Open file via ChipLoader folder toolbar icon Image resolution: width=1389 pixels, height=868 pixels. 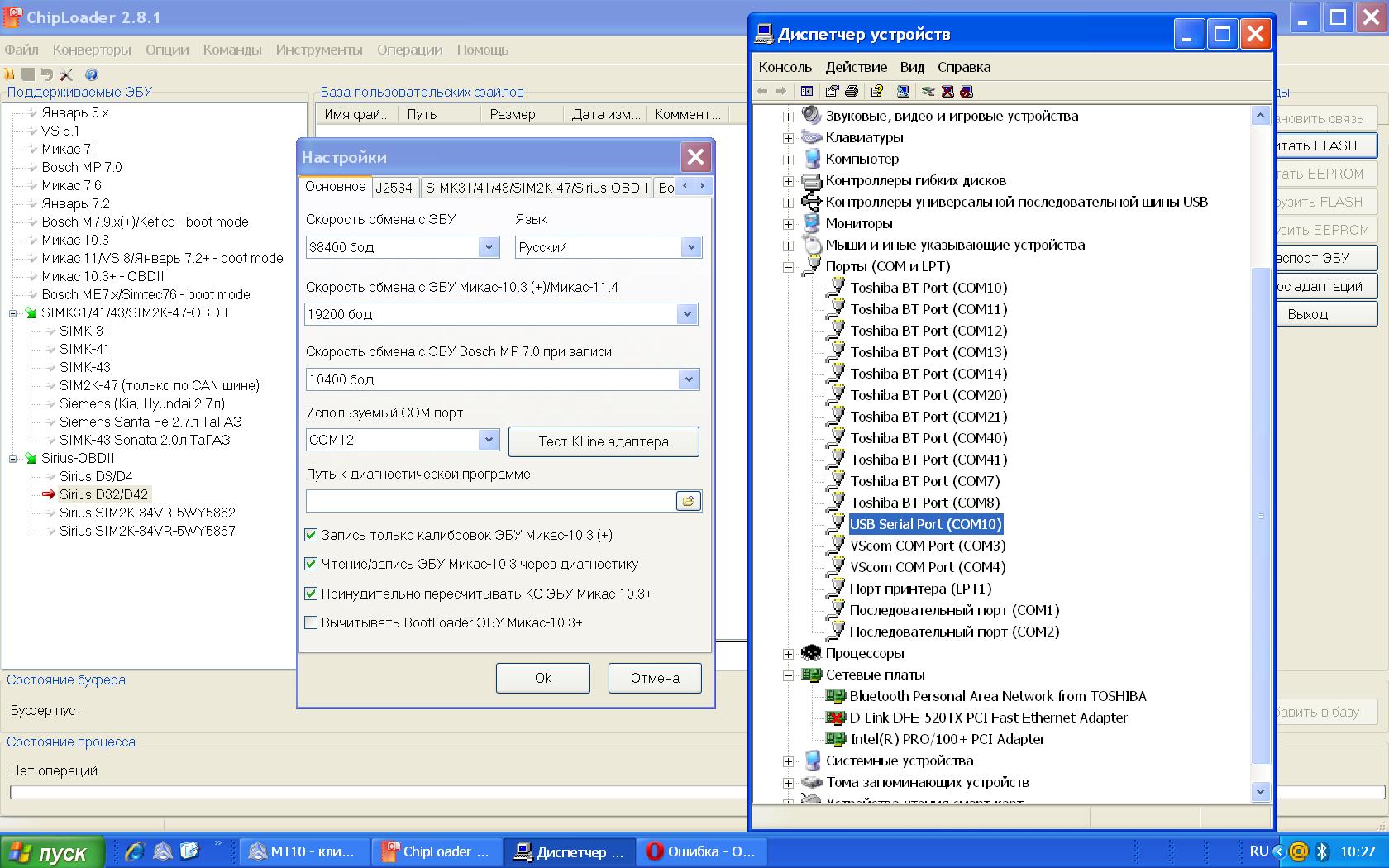pos(10,74)
